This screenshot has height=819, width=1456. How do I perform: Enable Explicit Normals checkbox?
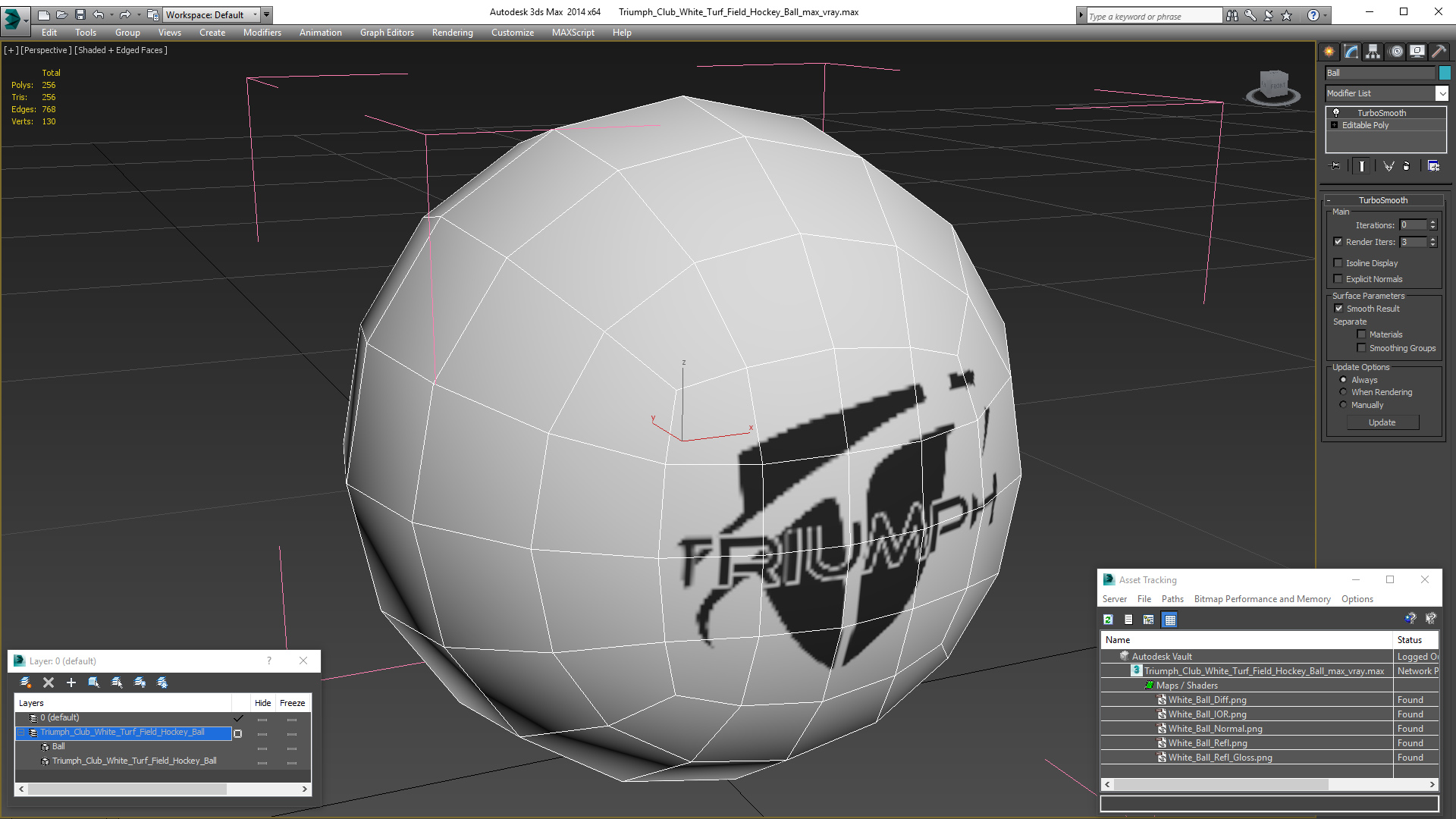tap(1338, 279)
